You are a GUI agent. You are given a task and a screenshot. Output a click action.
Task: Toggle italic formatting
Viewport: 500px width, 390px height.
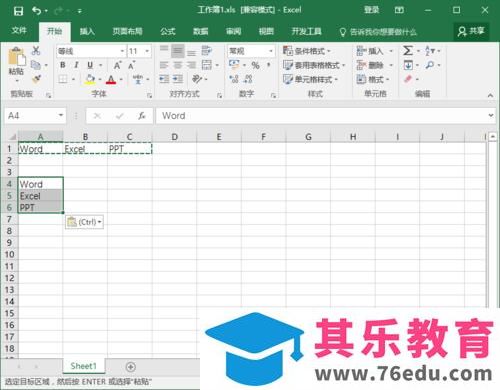76,65
